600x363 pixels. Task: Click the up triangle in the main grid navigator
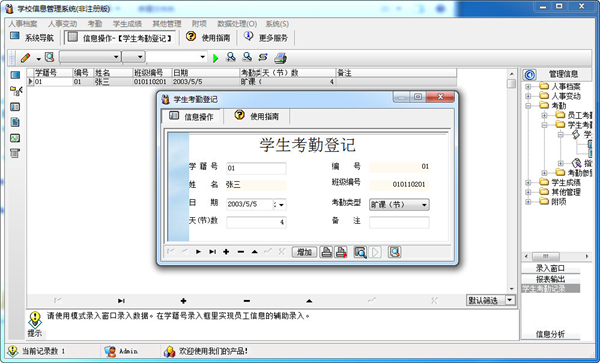(x=309, y=301)
